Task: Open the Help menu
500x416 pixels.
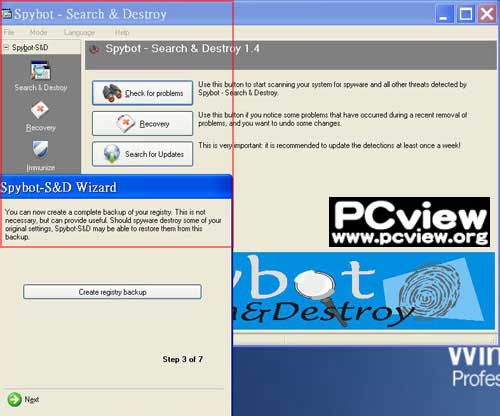Action: click(122, 32)
